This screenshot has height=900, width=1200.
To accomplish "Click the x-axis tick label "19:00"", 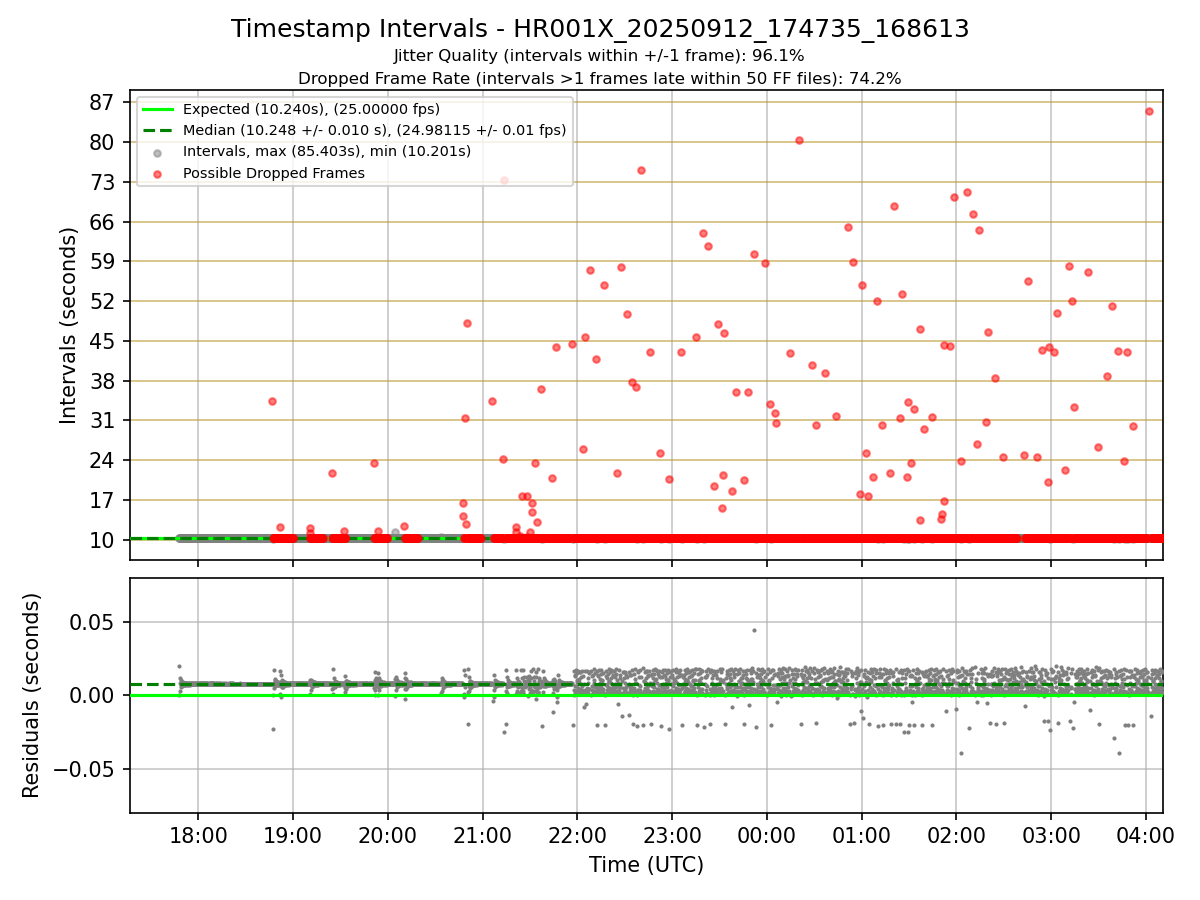I will point(293,834).
